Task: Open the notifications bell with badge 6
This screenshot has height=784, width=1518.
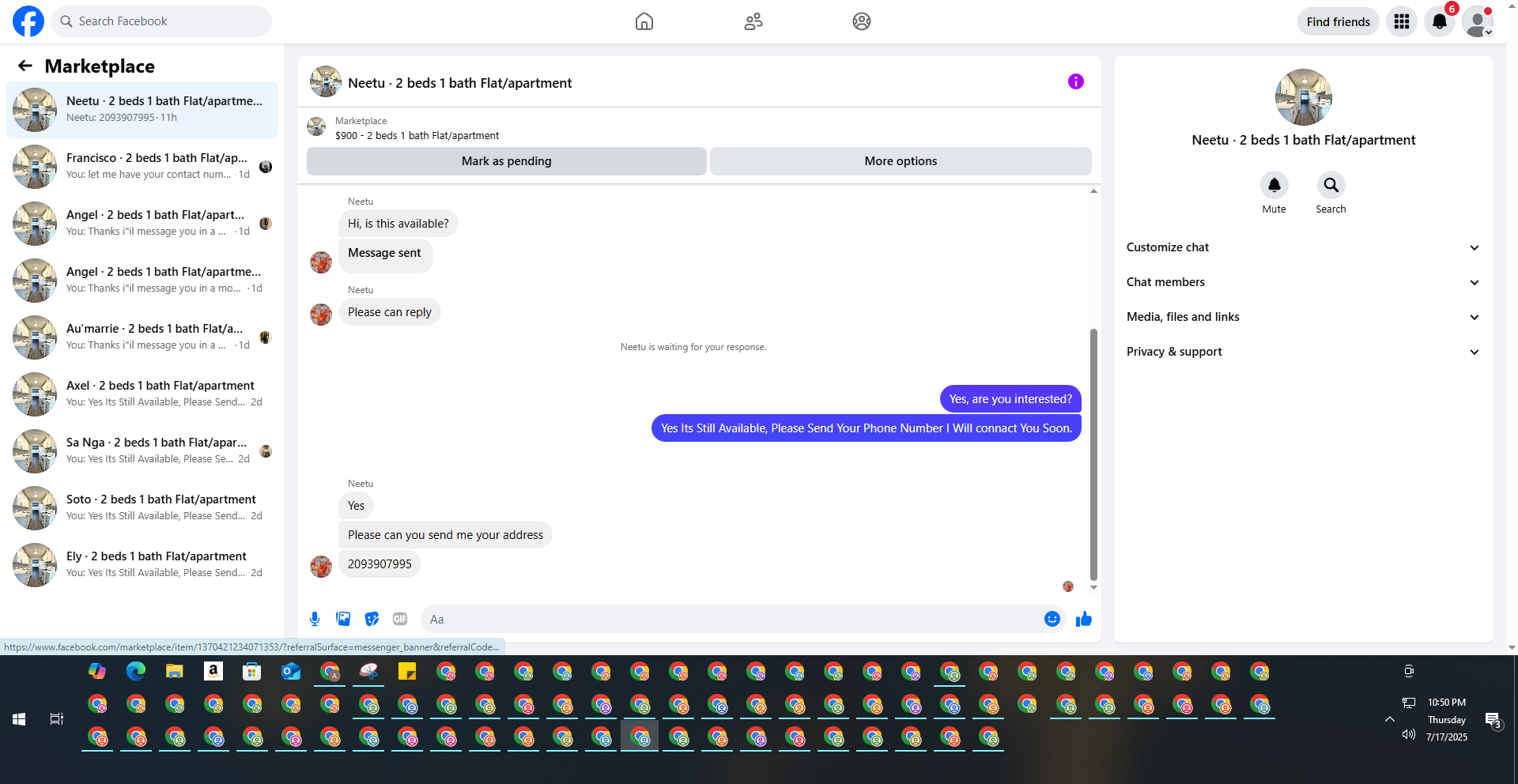Action: click(x=1440, y=21)
